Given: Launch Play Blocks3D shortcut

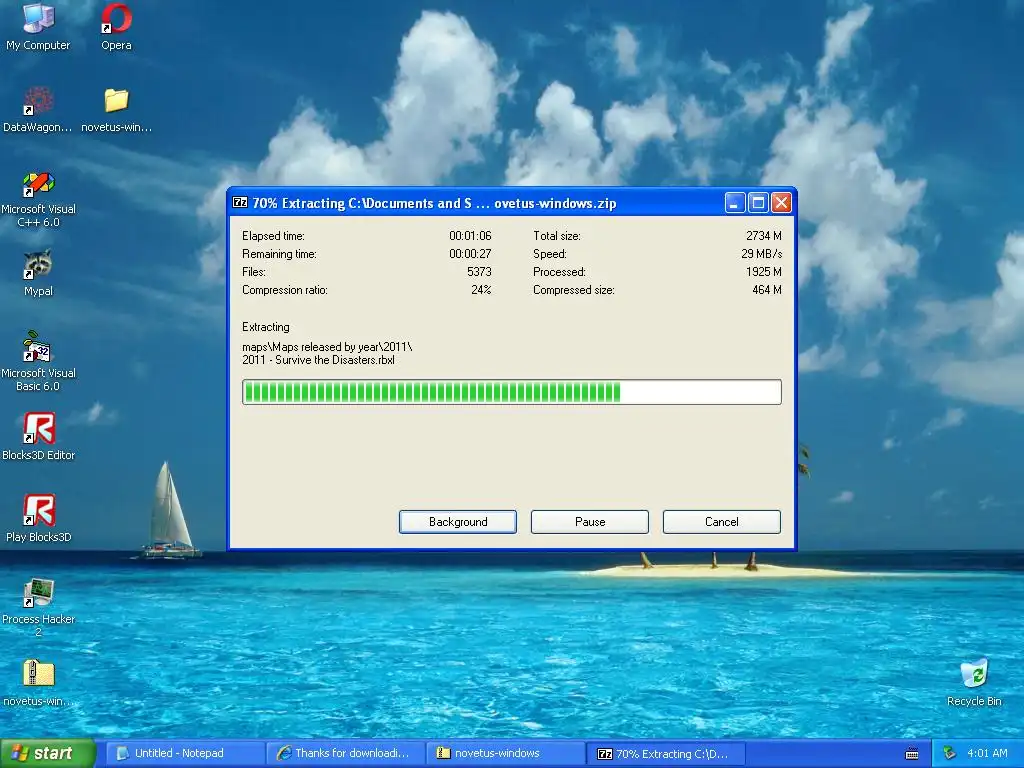Looking at the screenshot, I should (x=38, y=519).
